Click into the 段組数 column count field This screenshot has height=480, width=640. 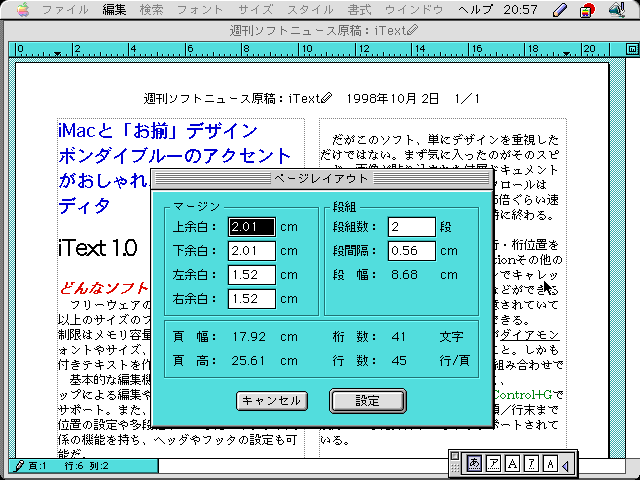coord(411,227)
